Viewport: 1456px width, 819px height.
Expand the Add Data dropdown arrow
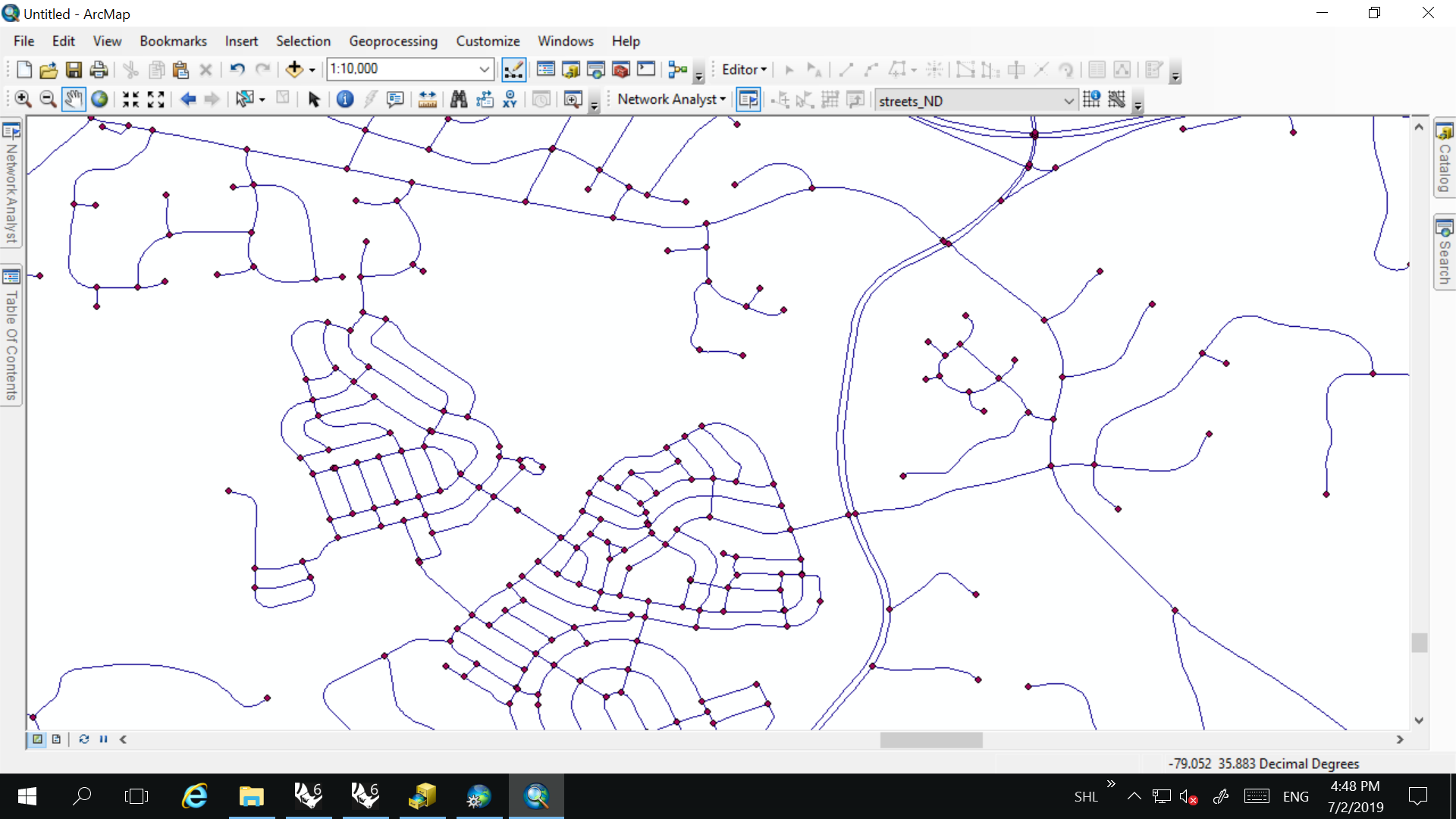point(312,70)
